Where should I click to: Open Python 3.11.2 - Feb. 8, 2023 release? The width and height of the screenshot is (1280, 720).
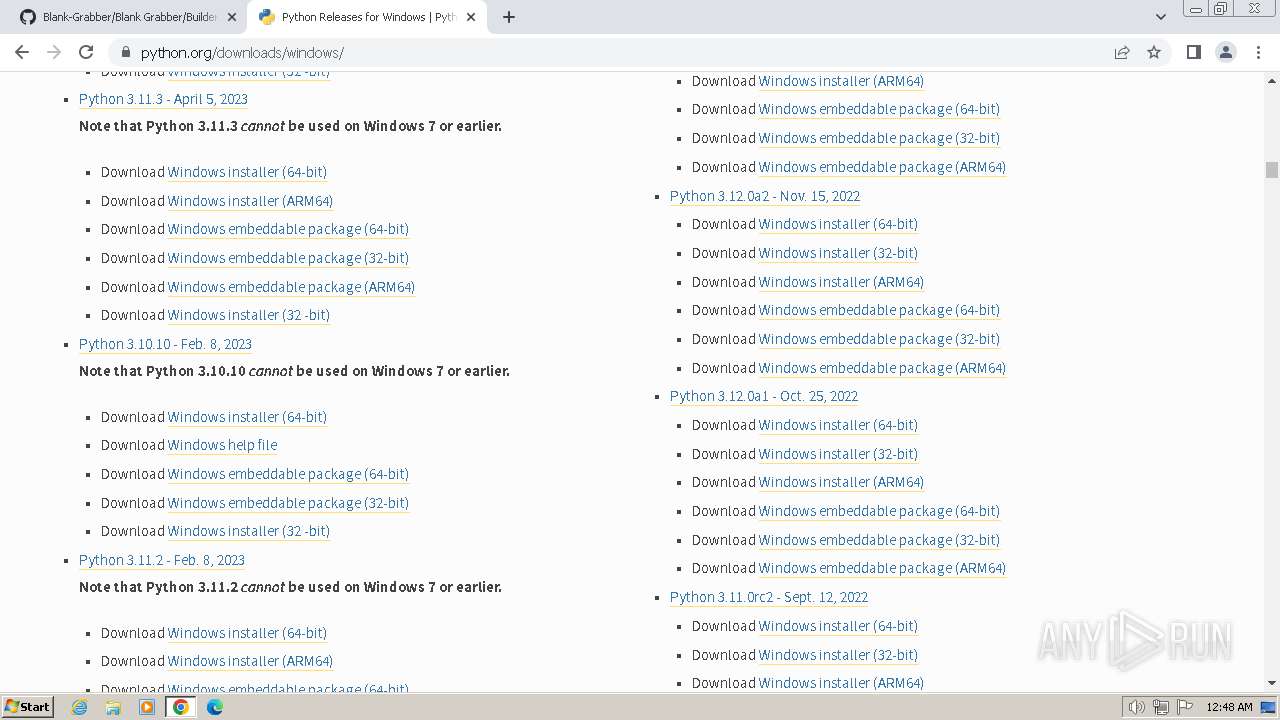click(162, 560)
